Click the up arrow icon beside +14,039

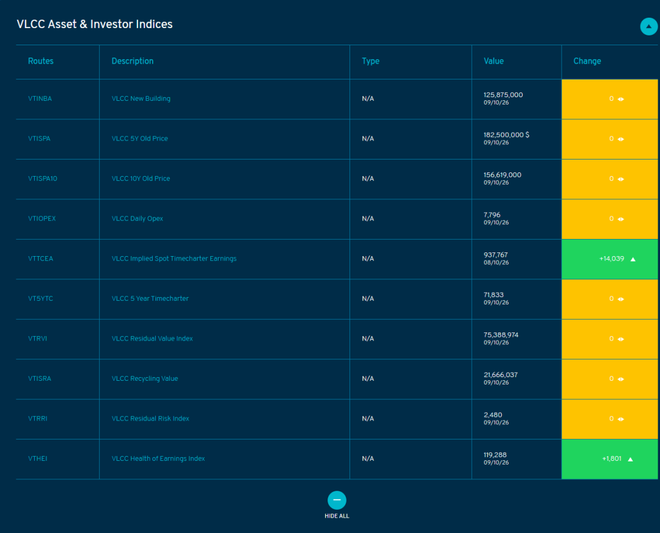[633, 259]
